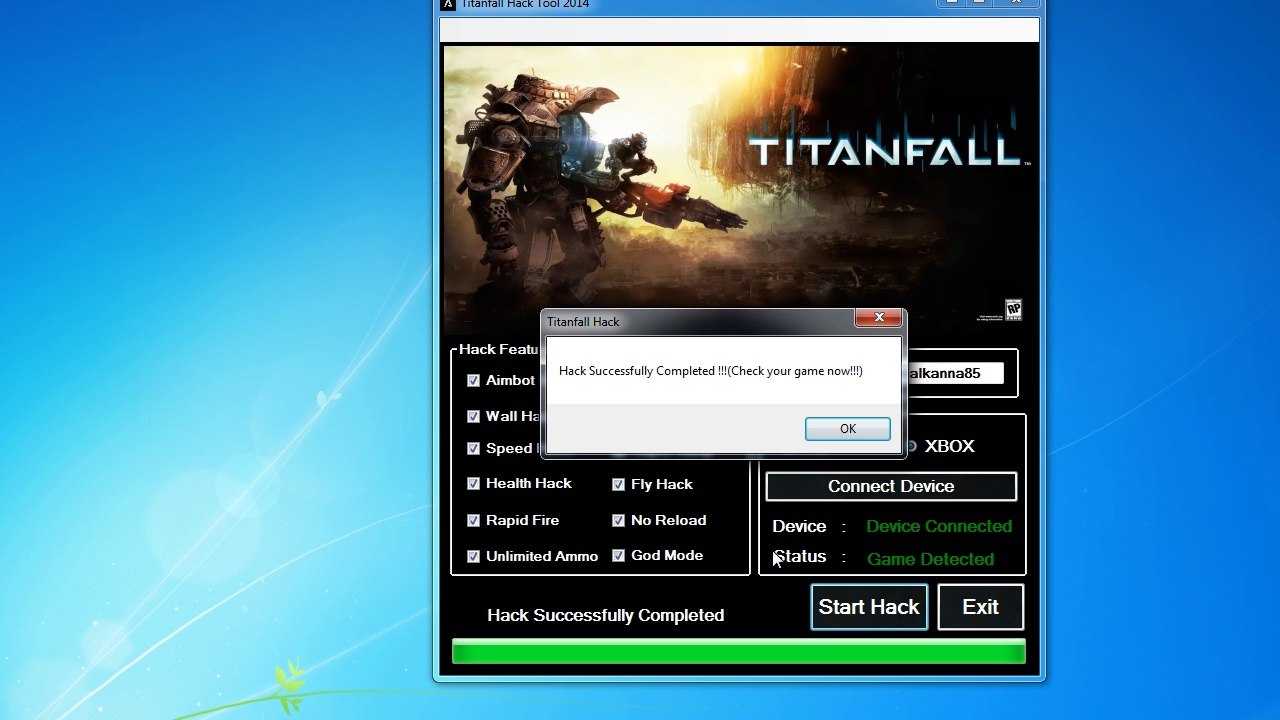Image resolution: width=1280 pixels, height=720 pixels.
Task: Toggle the God Mode checkbox
Action: pos(618,555)
